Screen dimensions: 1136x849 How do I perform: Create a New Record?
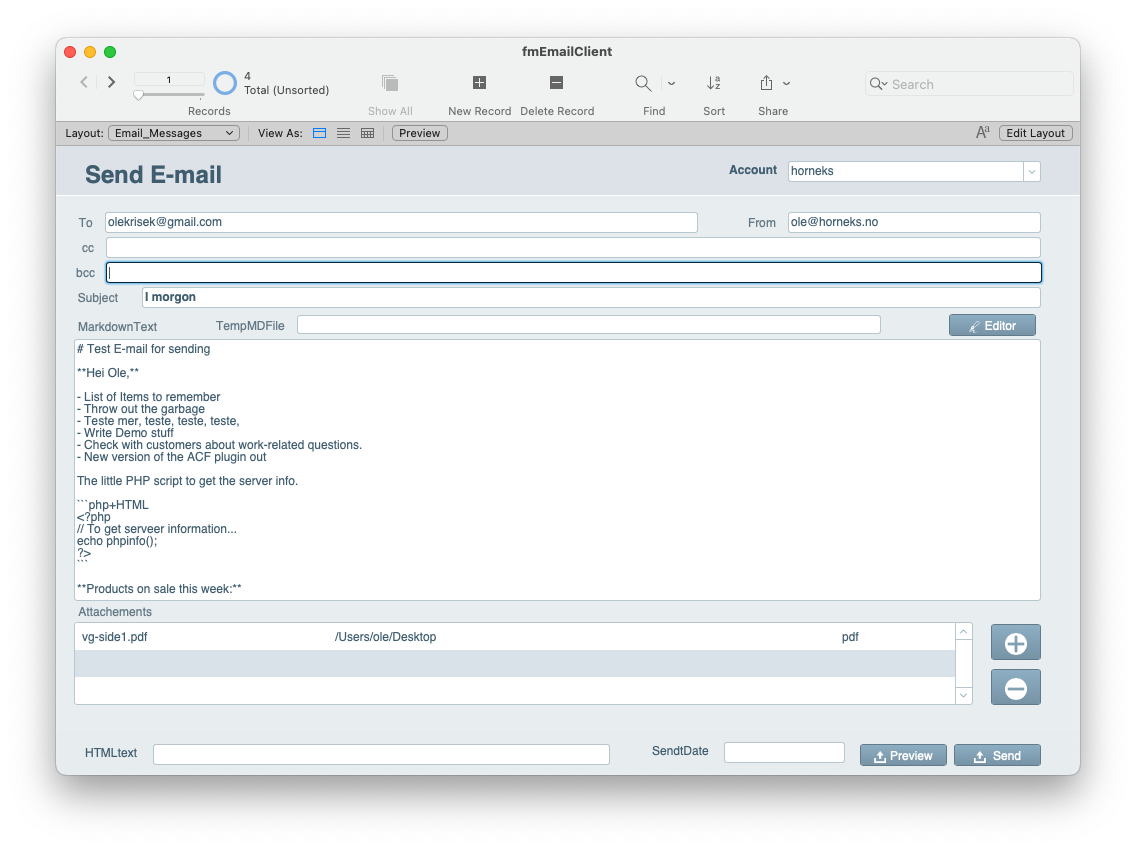pyautogui.click(x=479, y=83)
